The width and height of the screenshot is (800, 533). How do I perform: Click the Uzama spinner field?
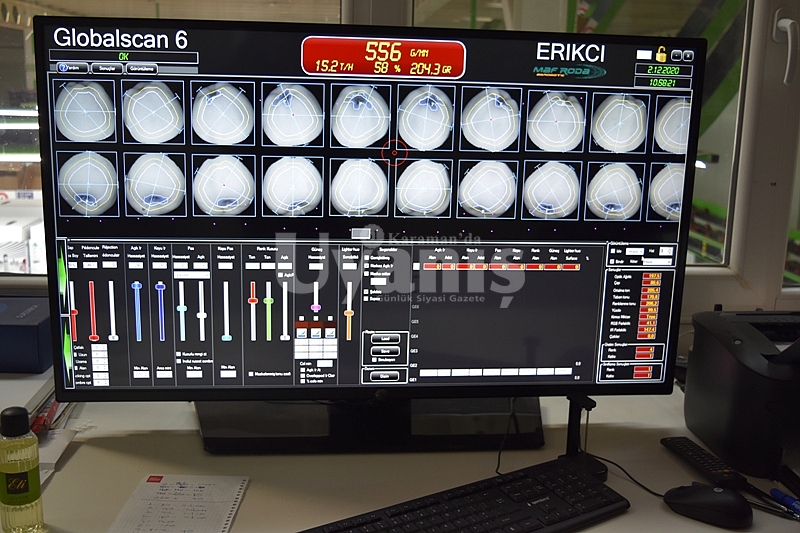pyautogui.click(x=100, y=361)
